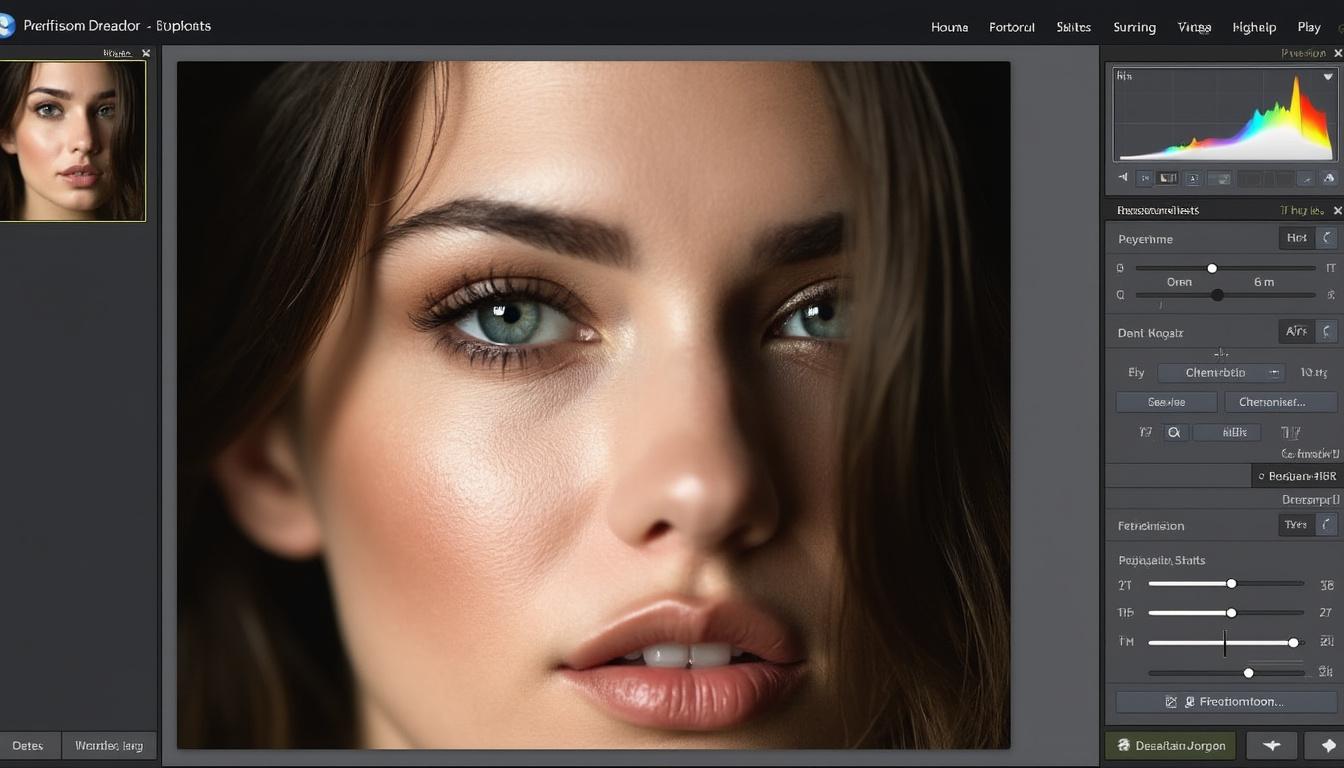Toggle the Hot button in Peyerhme row
This screenshot has height=768, width=1344.
pos(1296,238)
